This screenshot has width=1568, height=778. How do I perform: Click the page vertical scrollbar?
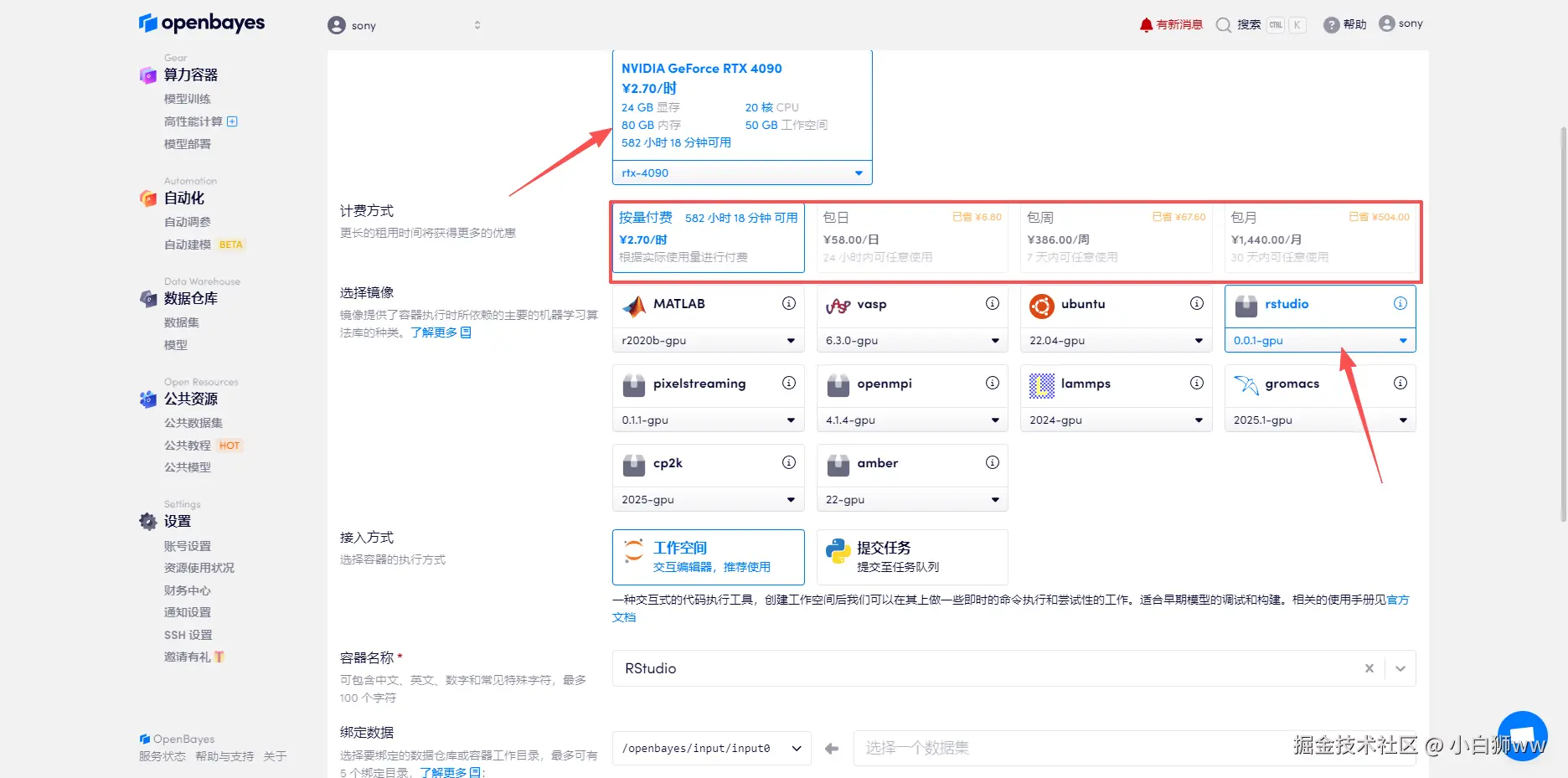[1563, 323]
